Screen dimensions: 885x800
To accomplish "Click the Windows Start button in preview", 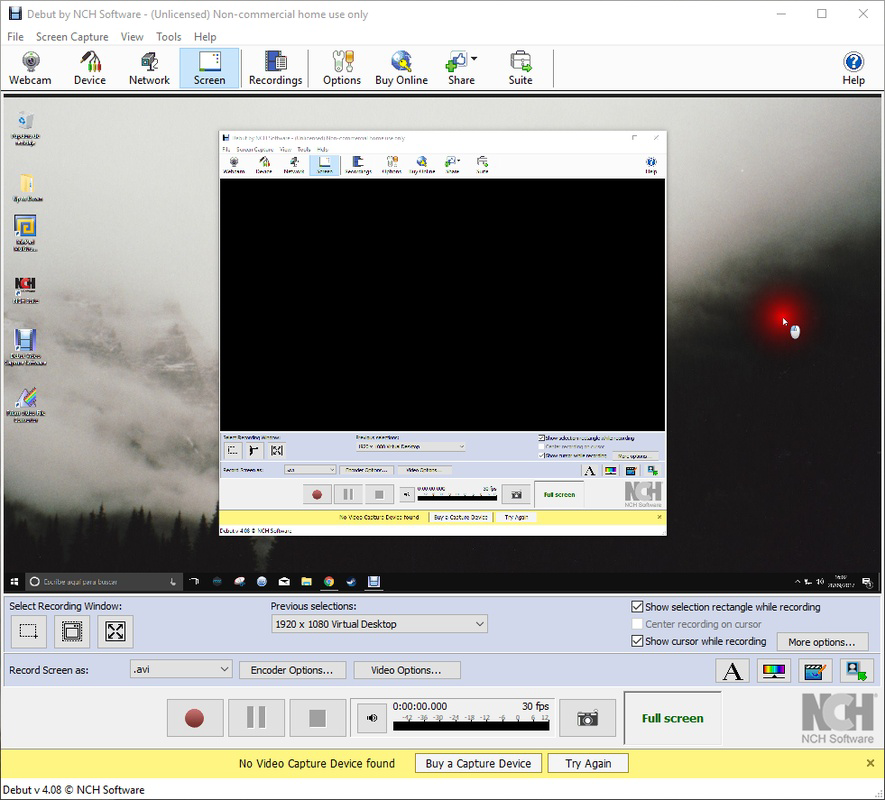I will (x=15, y=582).
